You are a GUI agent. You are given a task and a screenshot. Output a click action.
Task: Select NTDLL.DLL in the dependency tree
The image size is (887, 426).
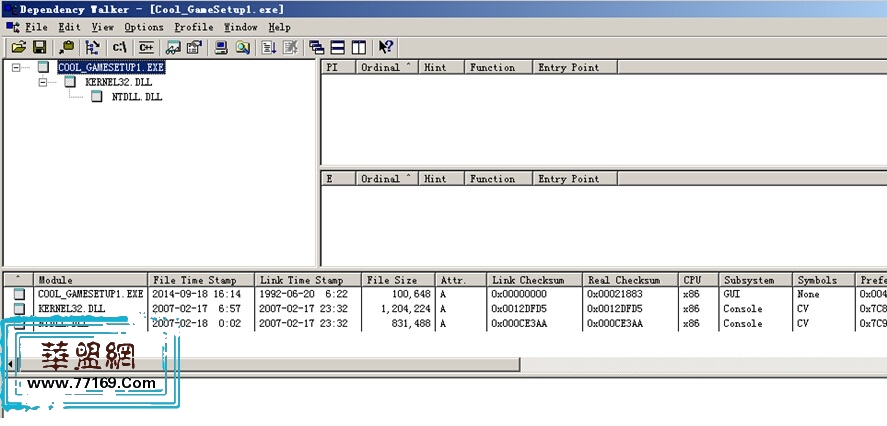click(x=136, y=97)
